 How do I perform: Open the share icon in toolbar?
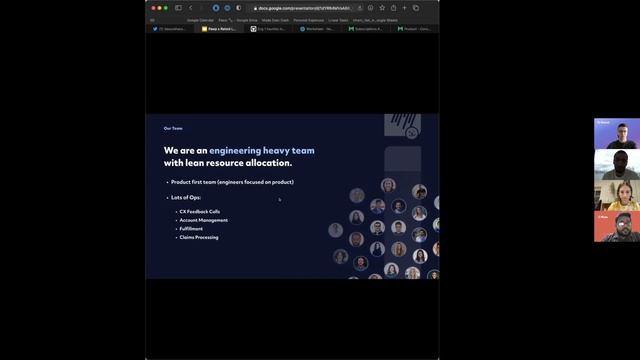(393, 8)
